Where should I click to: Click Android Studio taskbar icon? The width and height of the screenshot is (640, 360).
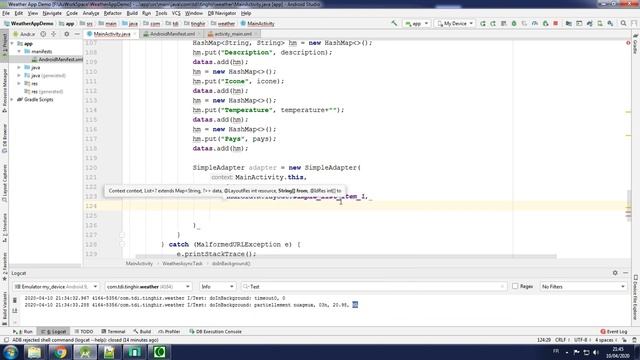[x=85, y=352]
